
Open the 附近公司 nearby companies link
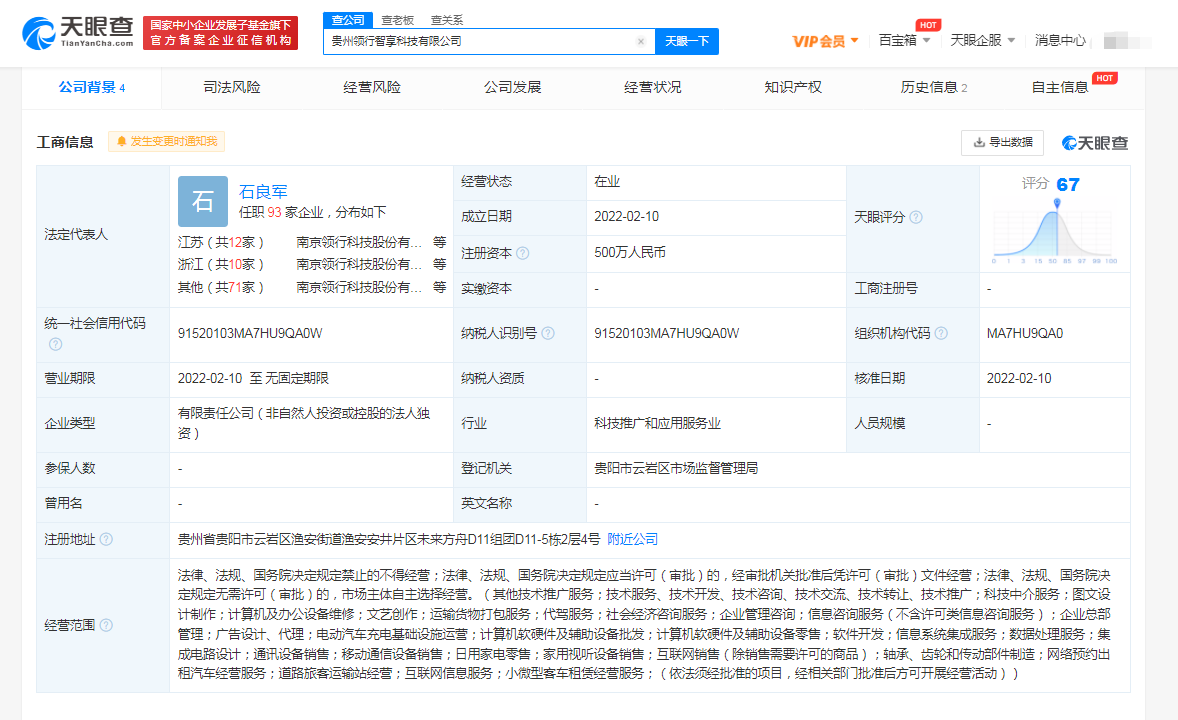tap(633, 539)
